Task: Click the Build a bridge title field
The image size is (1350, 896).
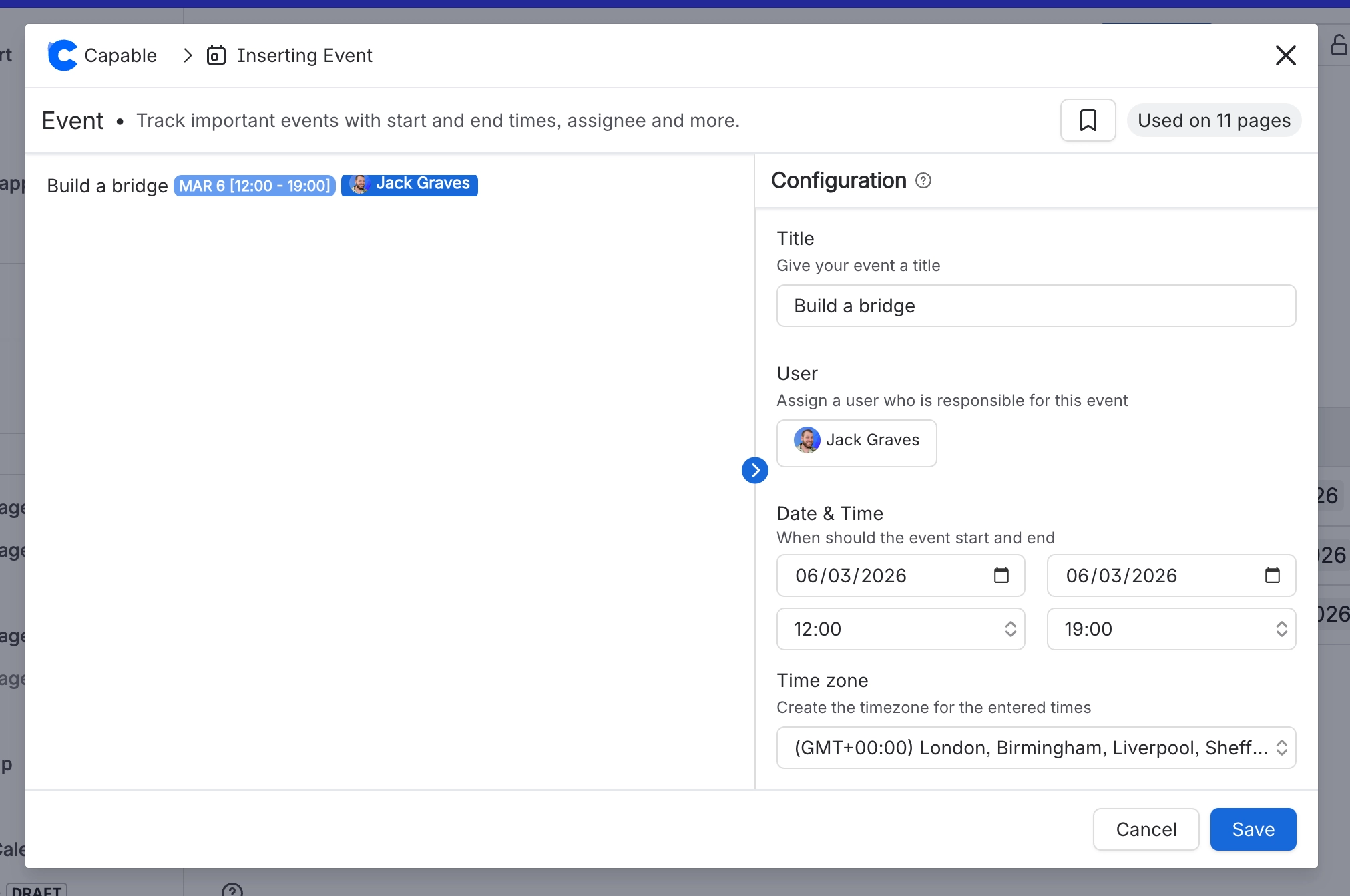Action: pos(1036,306)
